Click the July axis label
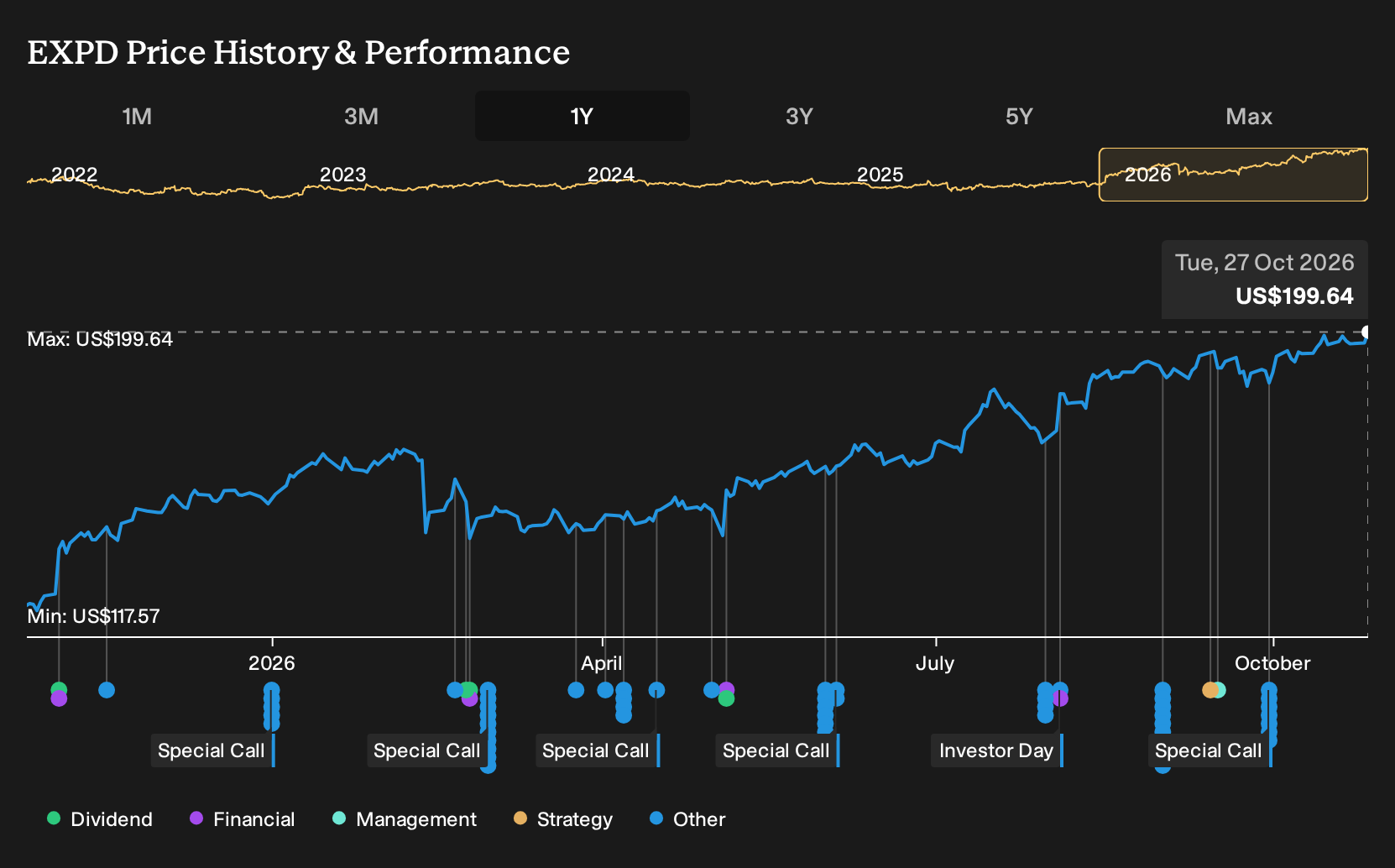 pyautogui.click(x=935, y=663)
